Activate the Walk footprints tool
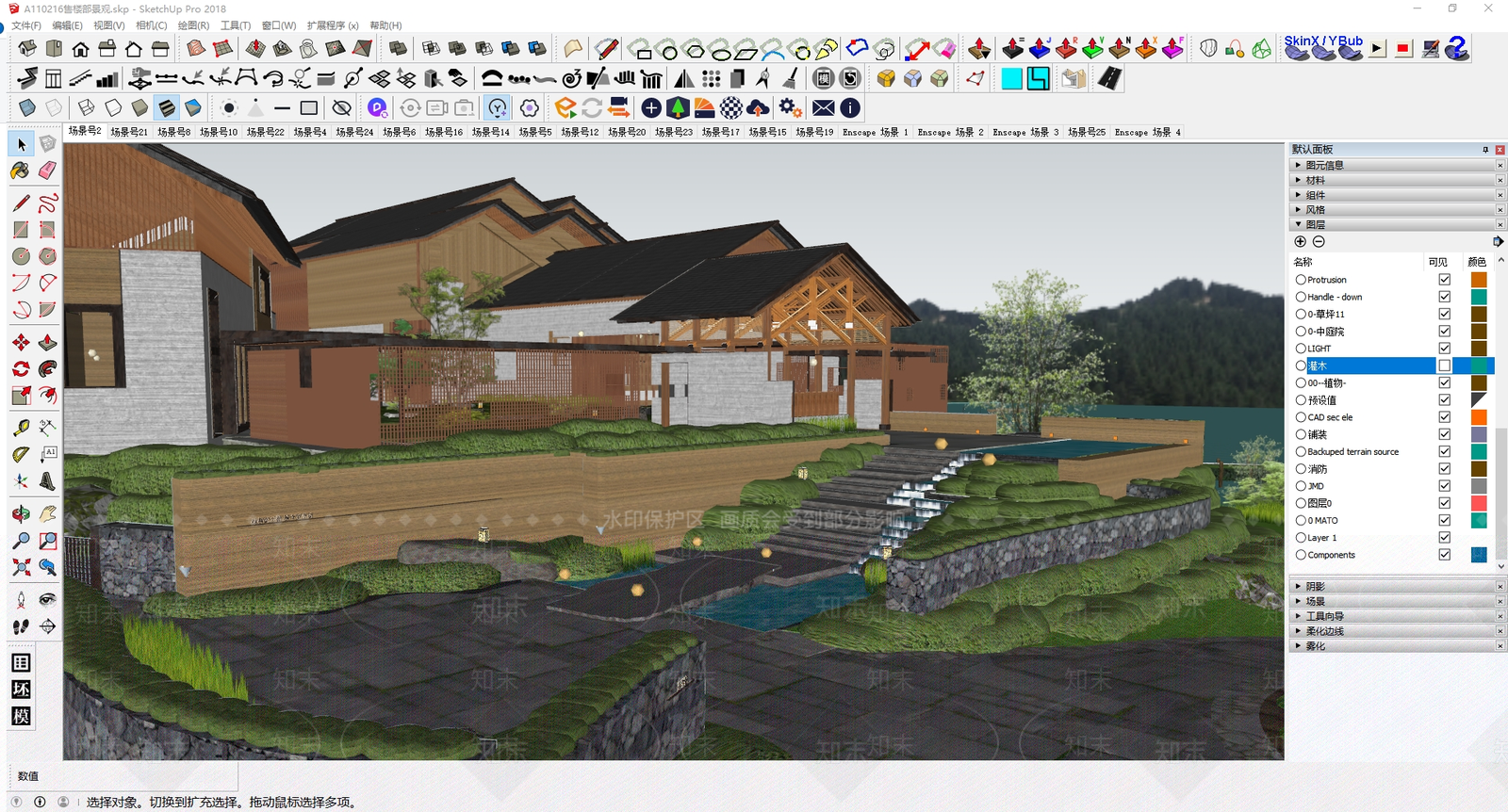Viewport: 1508px width, 812px height. point(21,626)
